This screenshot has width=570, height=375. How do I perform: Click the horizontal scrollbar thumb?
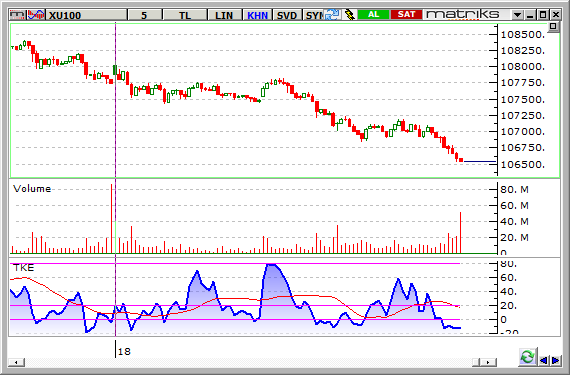click(x=477, y=362)
